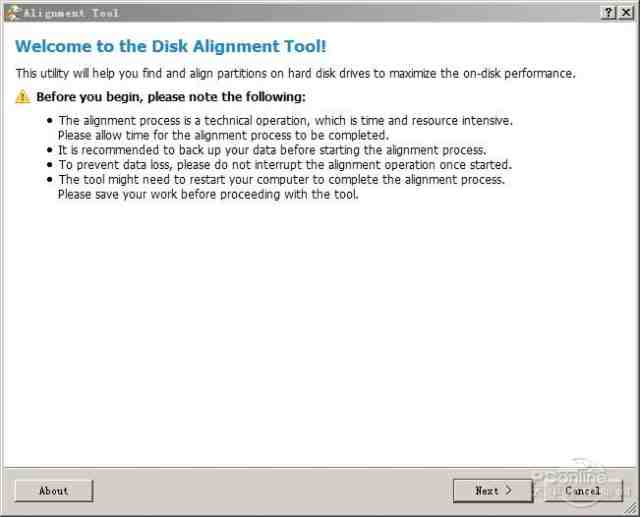Click the yellow warning triangle icon

[x=23, y=97]
